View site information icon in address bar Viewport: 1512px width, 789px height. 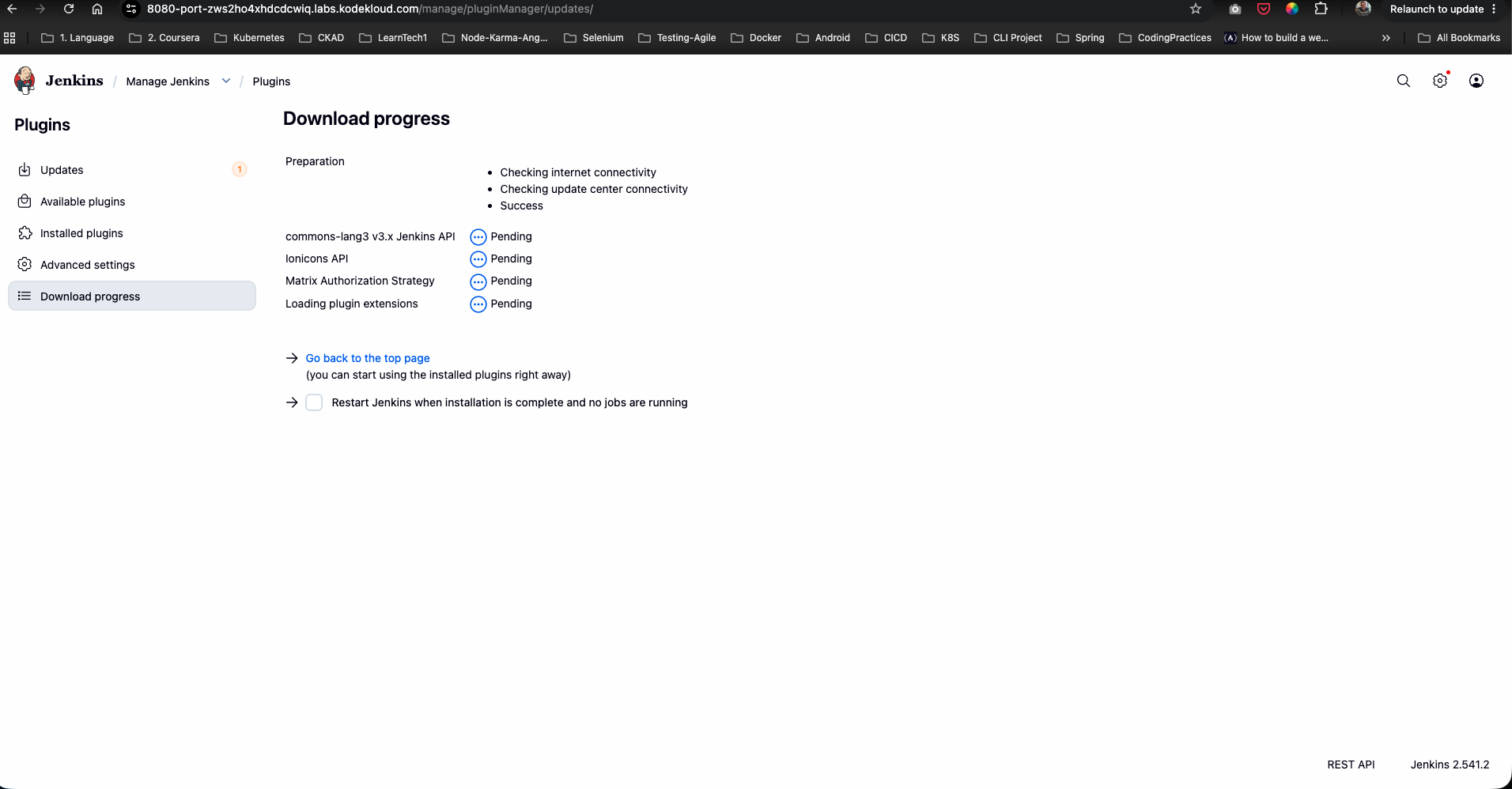click(x=132, y=9)
